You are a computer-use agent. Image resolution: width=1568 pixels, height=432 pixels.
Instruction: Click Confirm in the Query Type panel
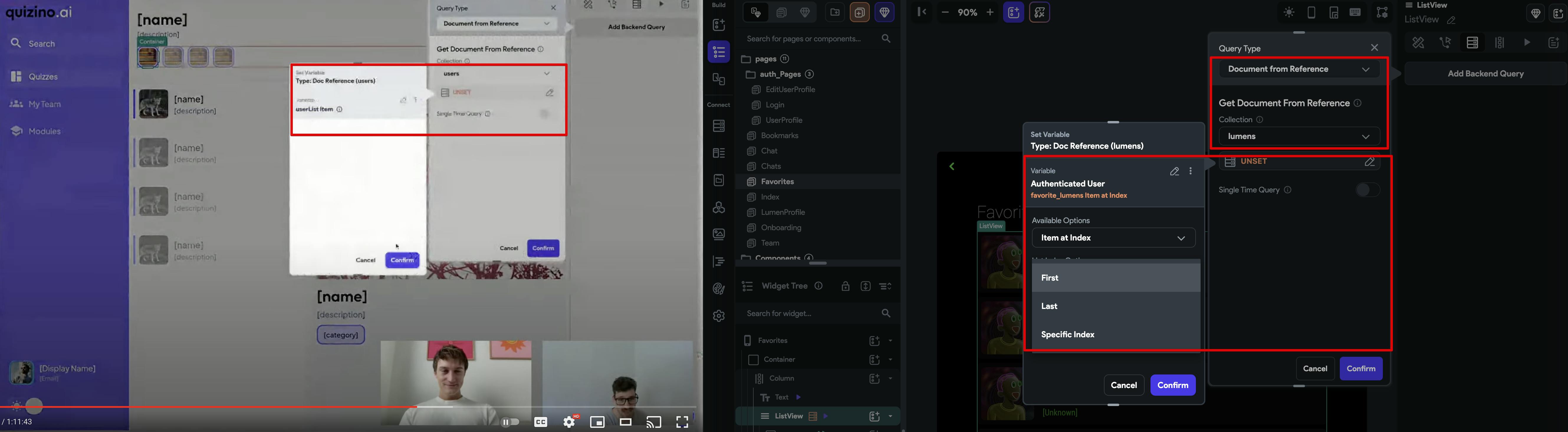click(x=1361, y=369)
